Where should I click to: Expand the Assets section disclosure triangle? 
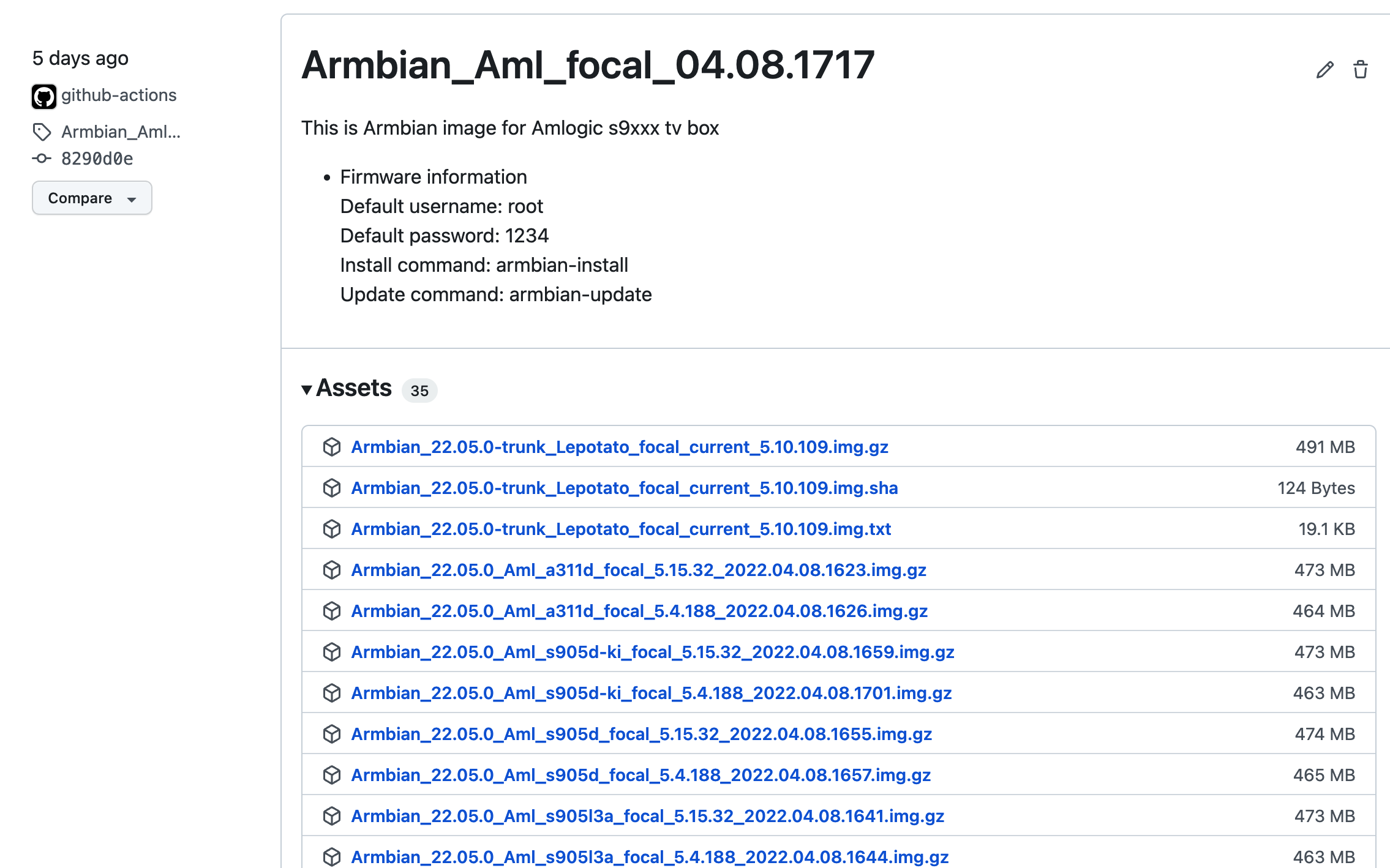click(x=307, y=389)
